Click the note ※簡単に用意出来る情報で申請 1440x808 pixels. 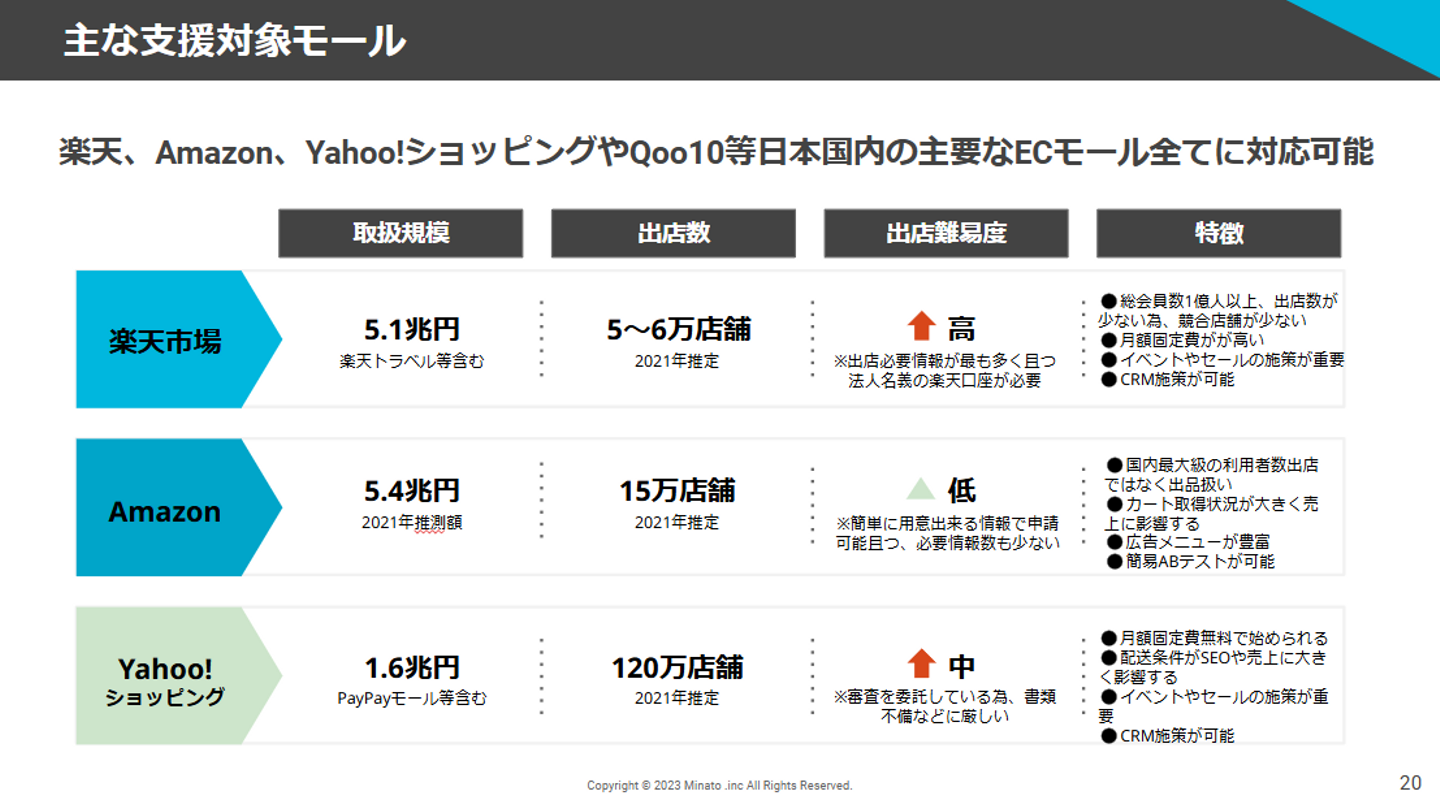pos(947,523)
